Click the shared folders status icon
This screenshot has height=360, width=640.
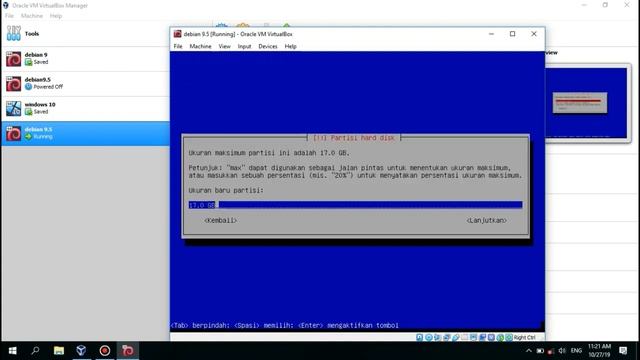pyautogui.click(x=464, y=338)
